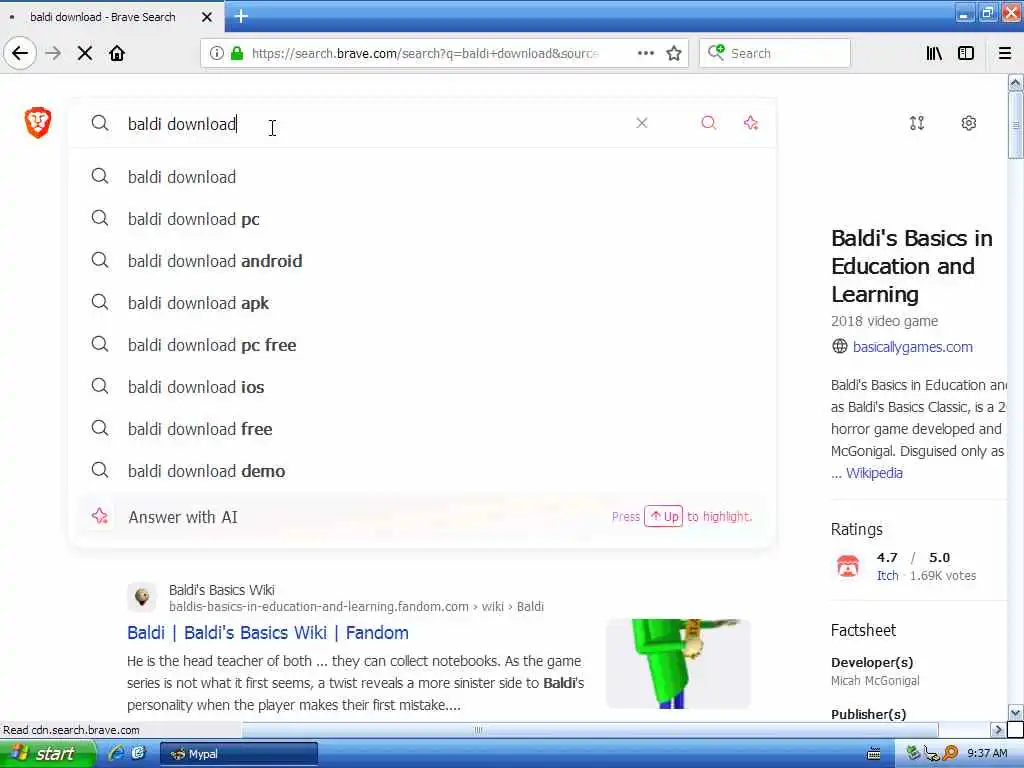The image size is (1024, 768).
Task: Click the Brave lion logo
Action: pyautogui.click(x=38, y=123)
